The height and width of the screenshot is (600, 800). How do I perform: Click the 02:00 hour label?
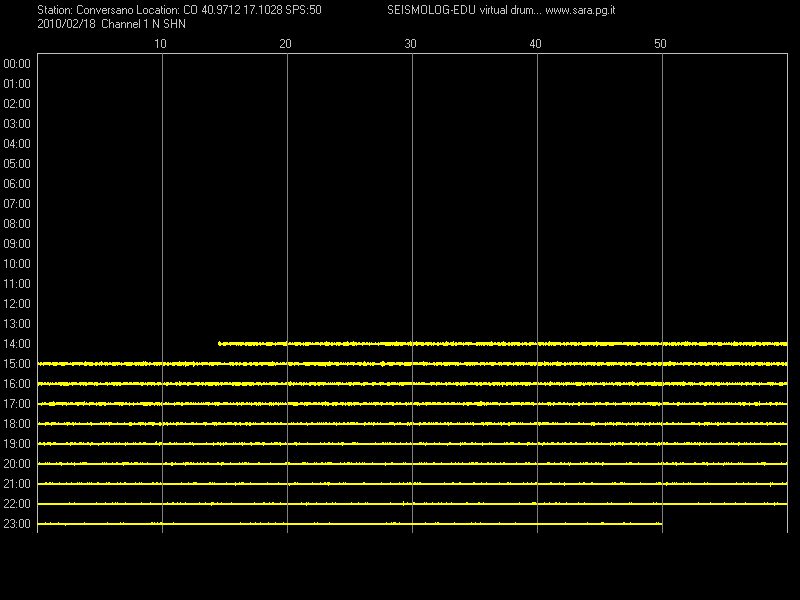[17, 104]
